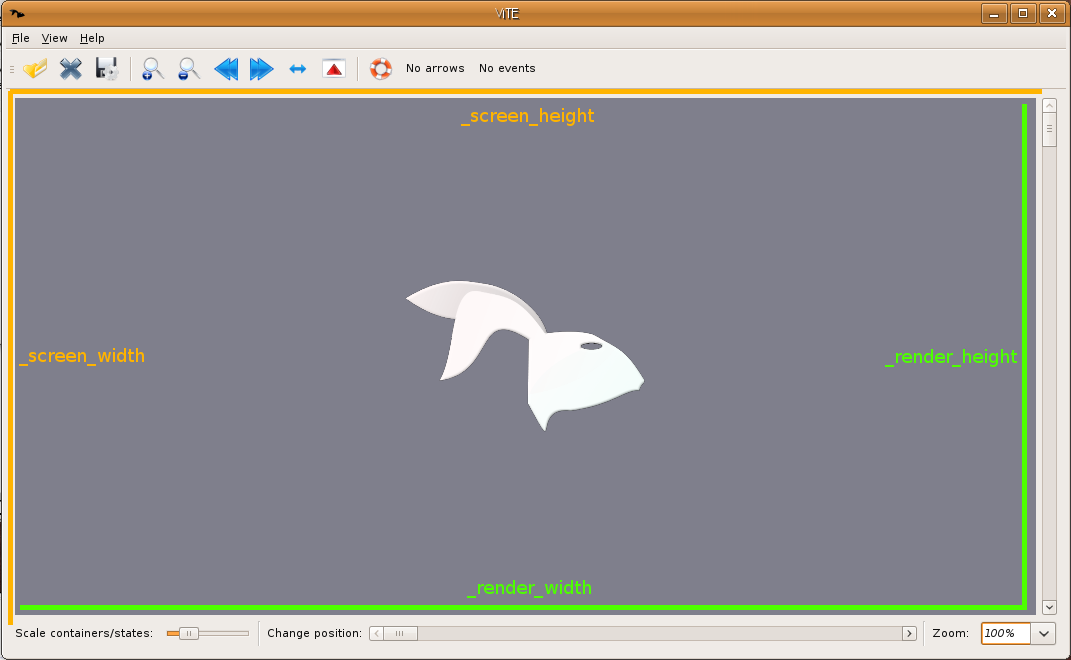This screenshot has height=660, width=1071.
Task: Click the blue double left arrow icon
Action: coord(226,69)
